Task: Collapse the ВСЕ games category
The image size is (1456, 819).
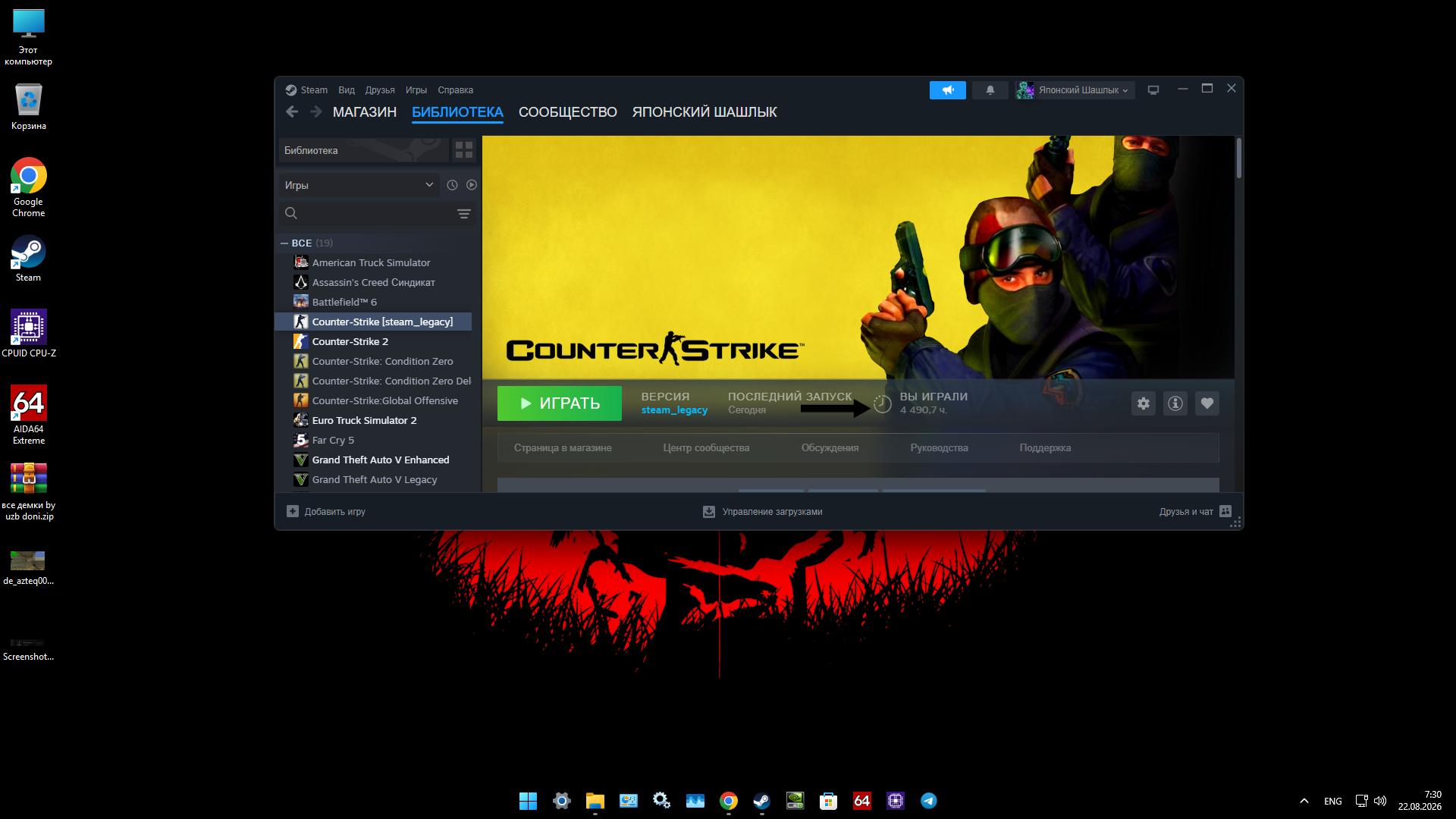Action: click(x=284, y=243)
